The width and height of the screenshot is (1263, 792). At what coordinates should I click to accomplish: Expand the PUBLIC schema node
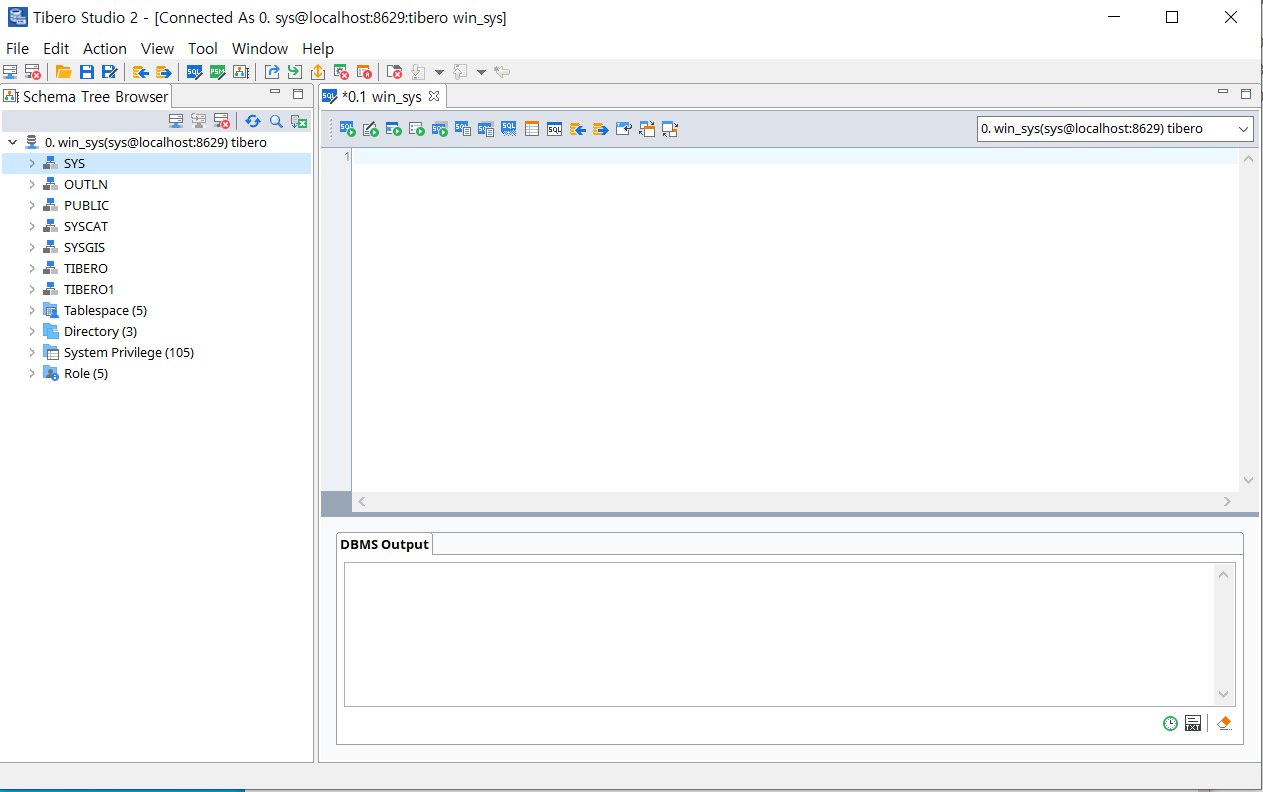pyautogui.click(x=32, y=205)
